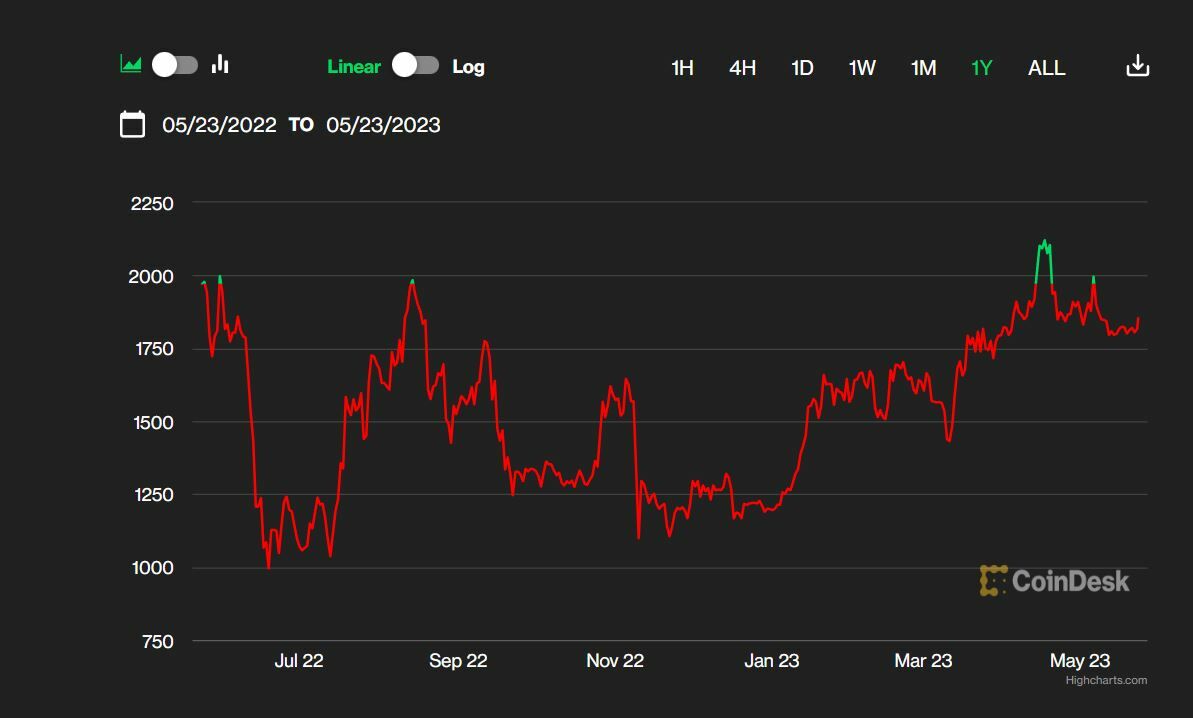Show the 1M time range

coord(923,68)
